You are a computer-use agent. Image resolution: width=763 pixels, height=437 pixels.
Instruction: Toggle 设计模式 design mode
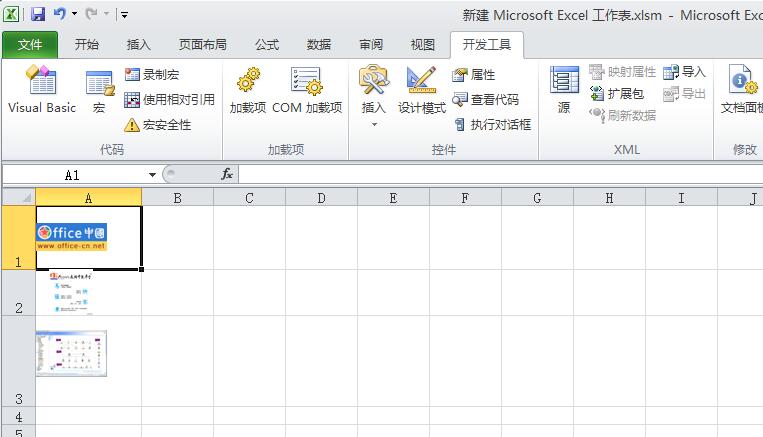(421, 91)
